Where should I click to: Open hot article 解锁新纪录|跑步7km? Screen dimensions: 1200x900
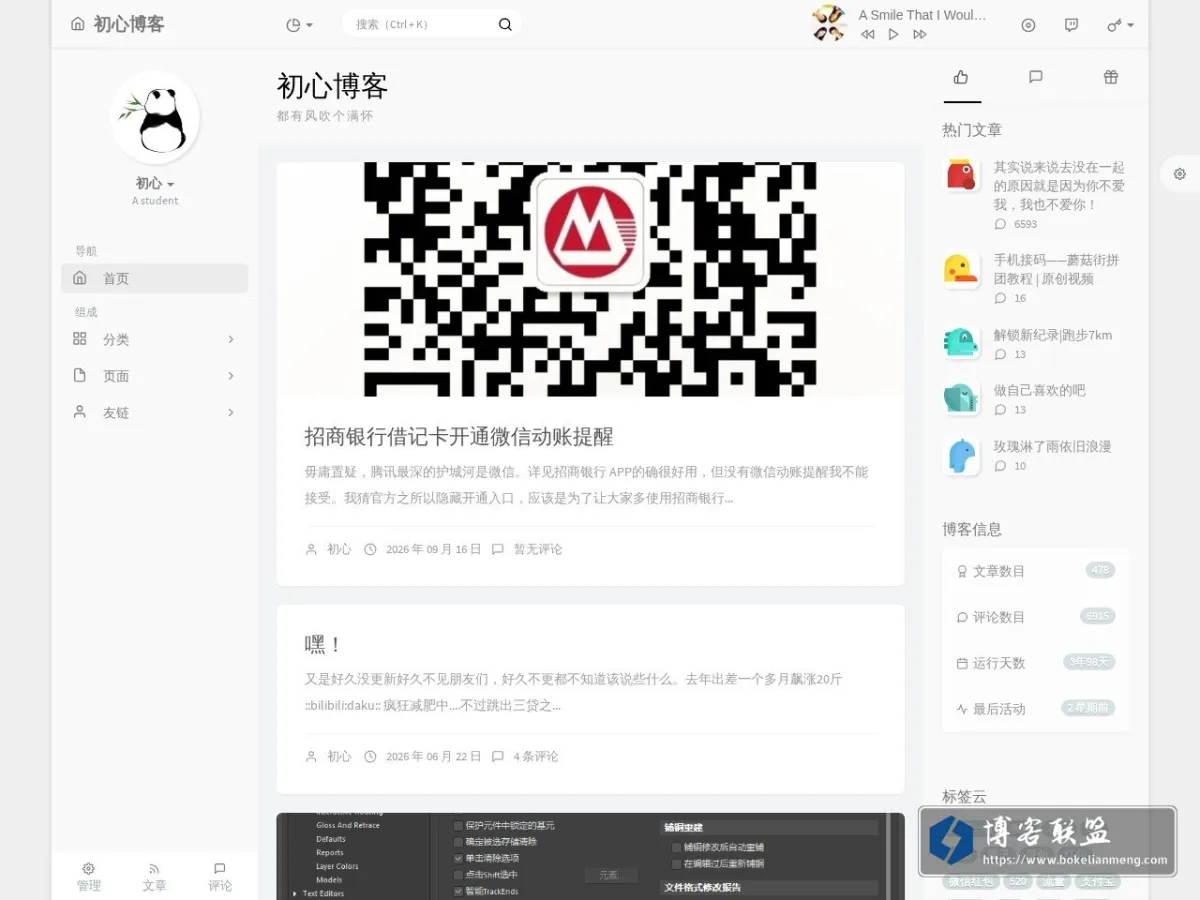(1053, 335)
